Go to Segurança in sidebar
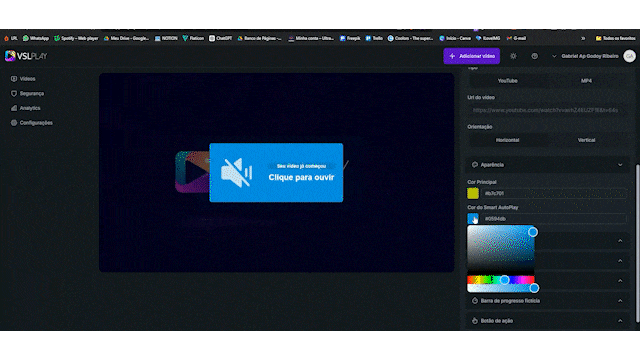 tap(27, 93)
